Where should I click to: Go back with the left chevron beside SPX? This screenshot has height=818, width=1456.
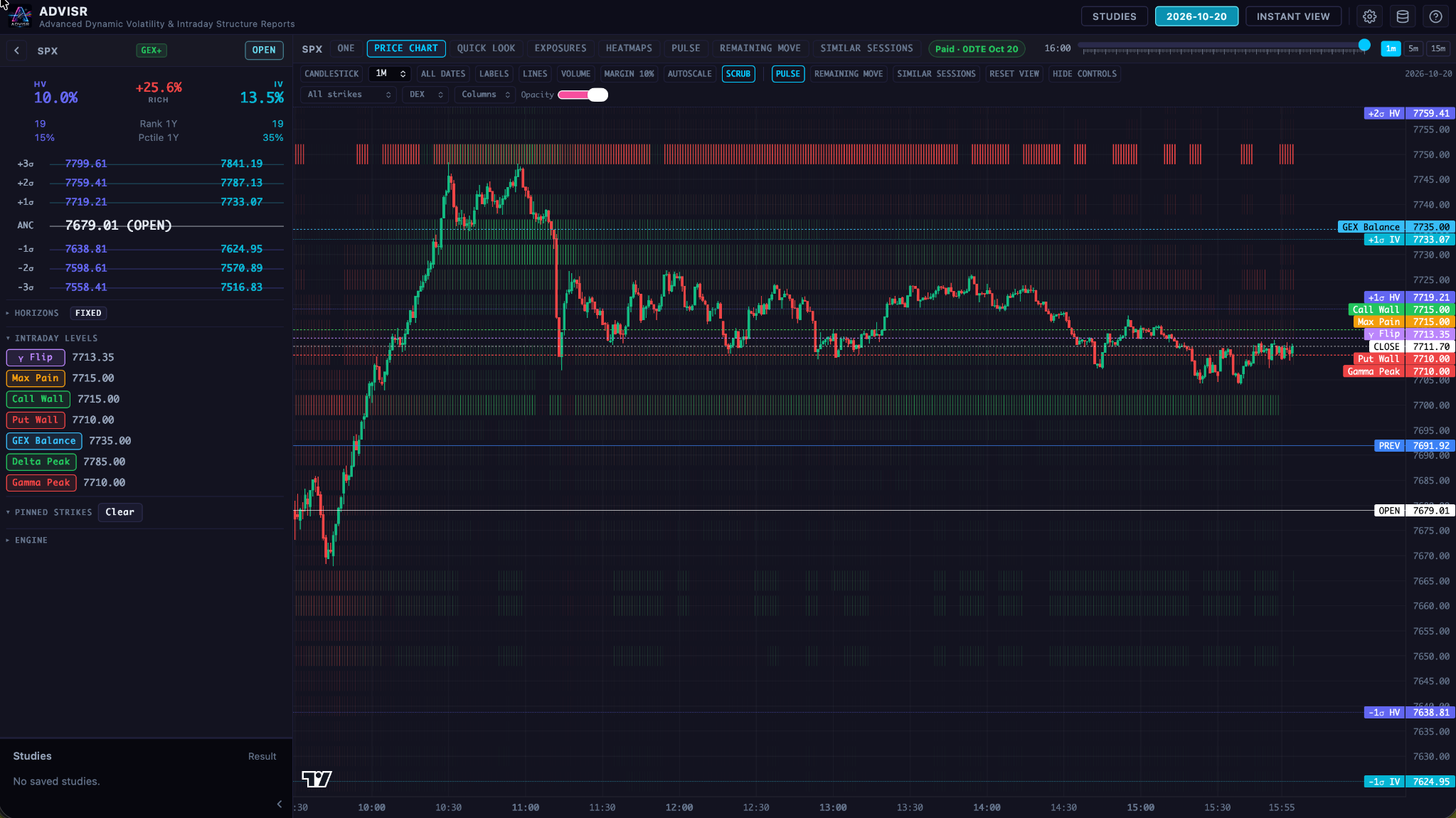pyautogui.click(x=16, y=51)
